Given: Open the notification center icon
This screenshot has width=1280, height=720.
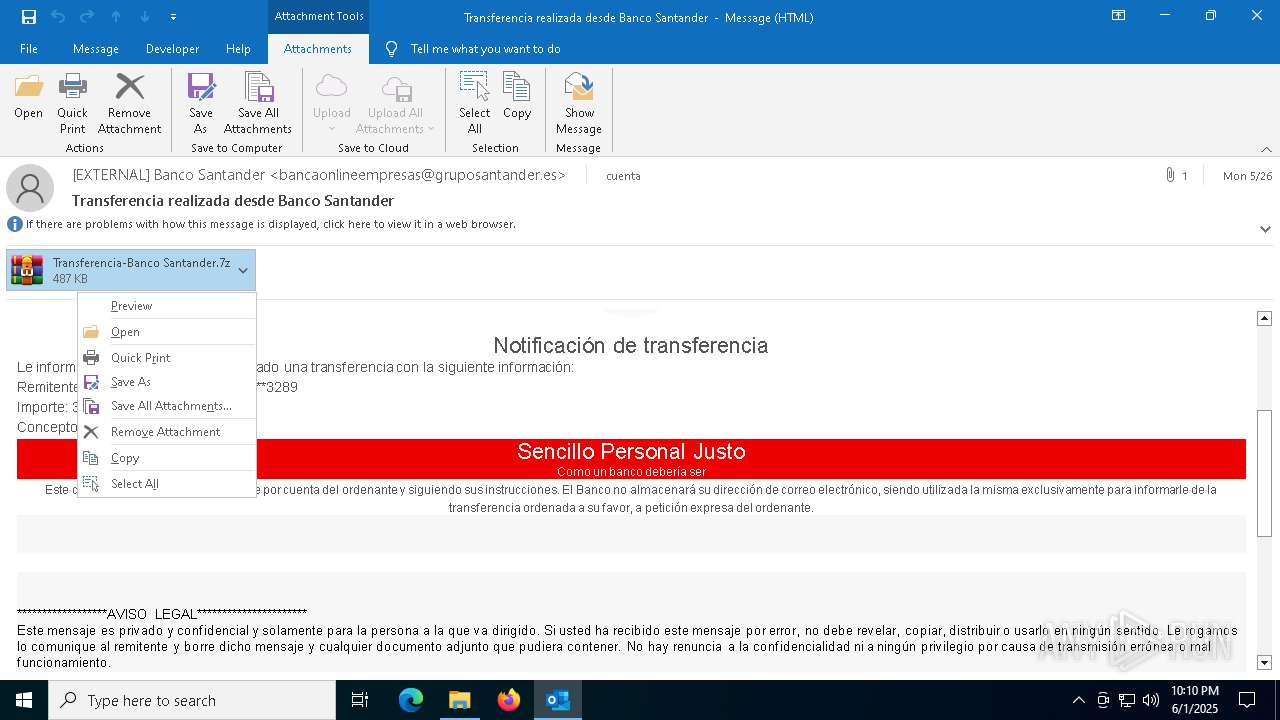Looking at the screenshot, I should [1247, 700].
